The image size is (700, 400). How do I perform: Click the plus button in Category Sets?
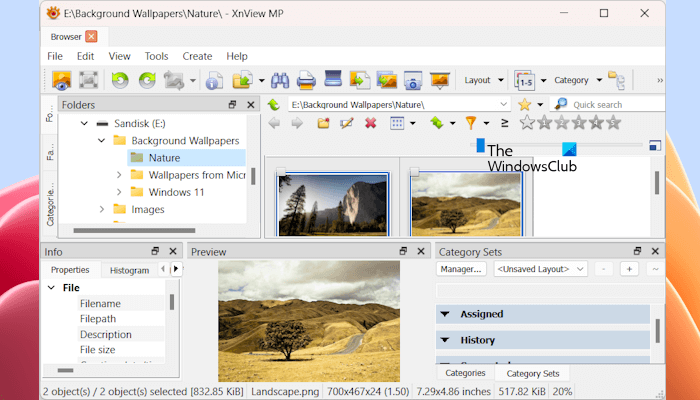(629, 269)
